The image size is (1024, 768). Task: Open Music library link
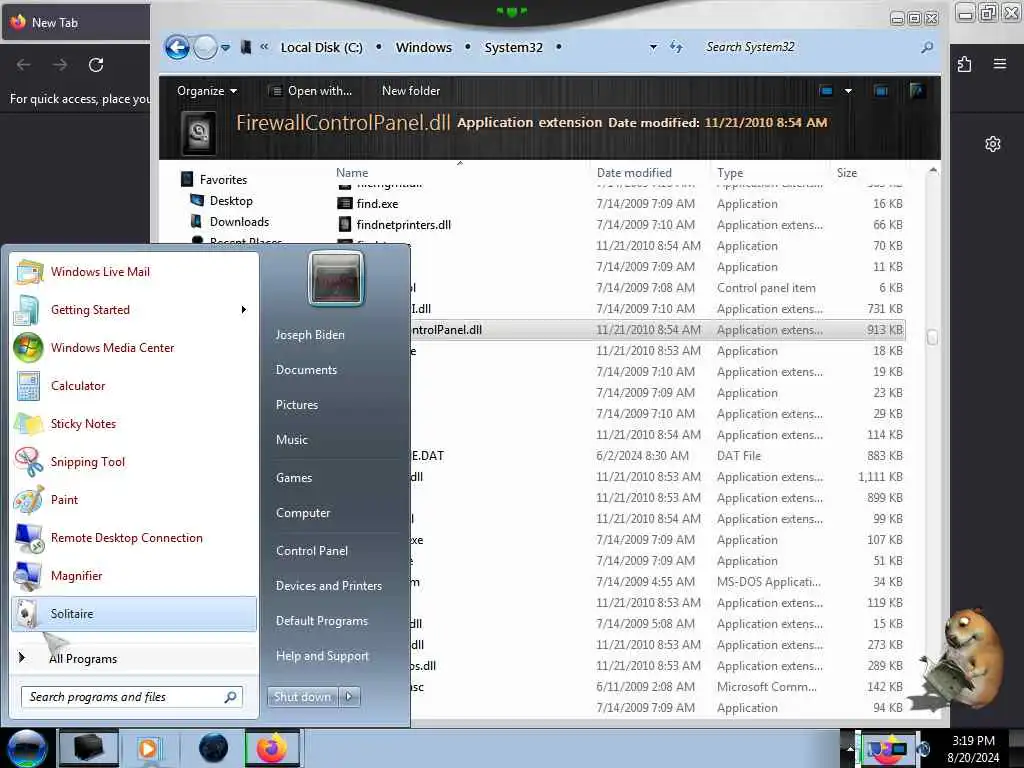(291, 440)
